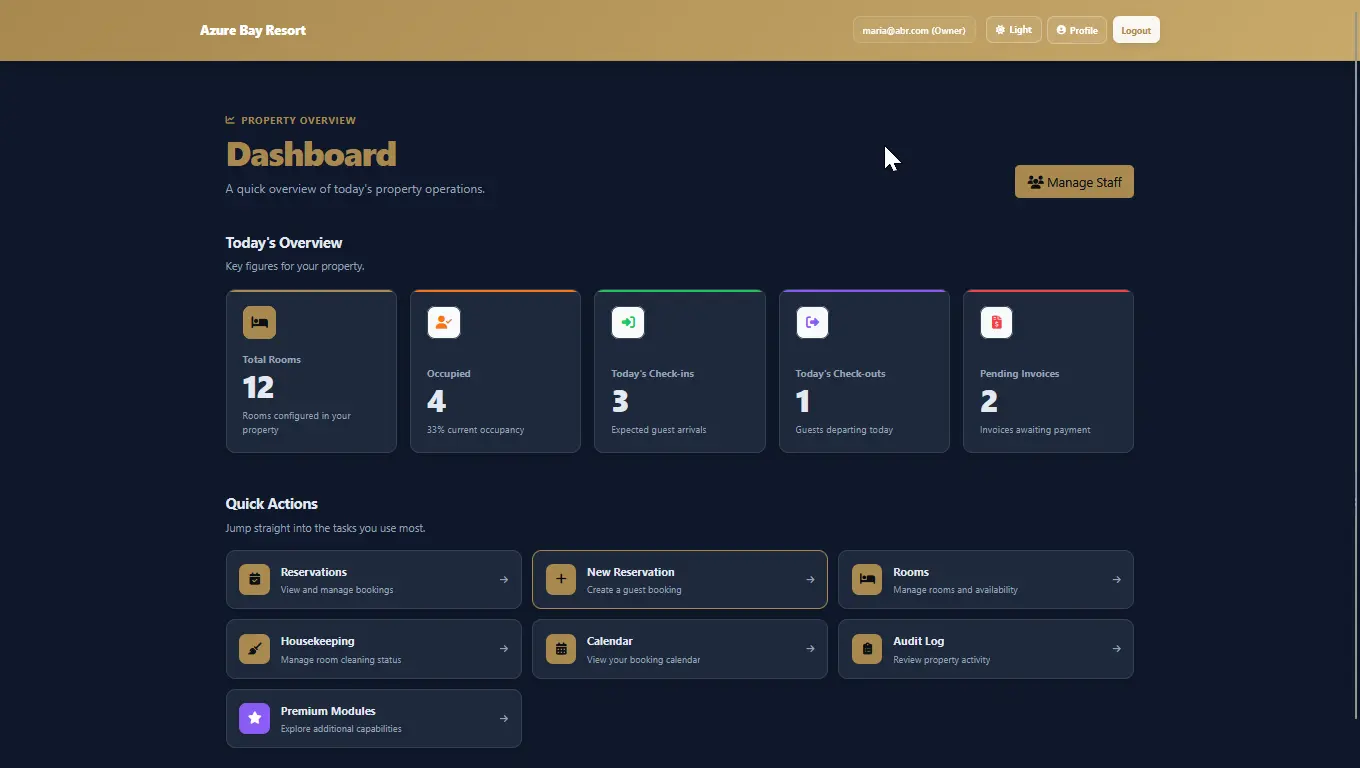Viewport: 1360px width, 768px height.
Task: Explore Premium Modules
Action: (374, 718)
